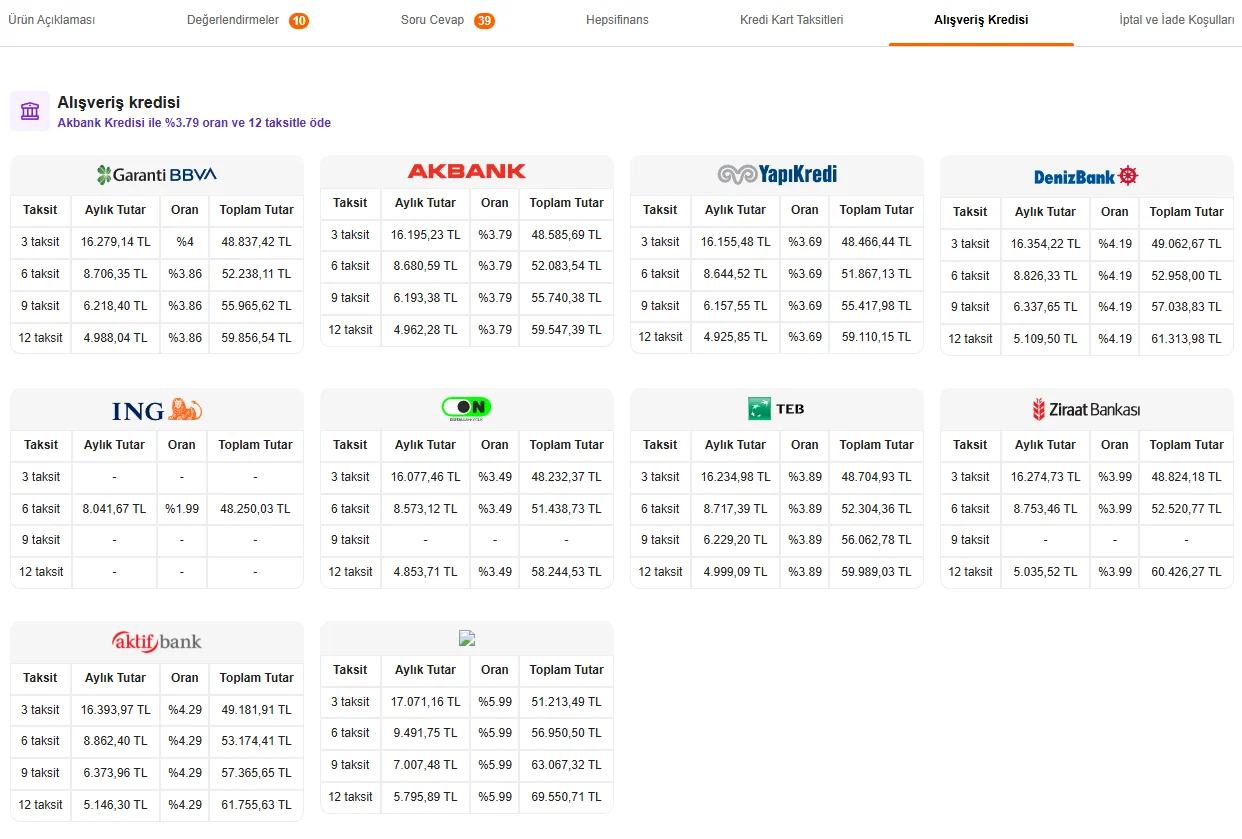Open the Hepsifinans tab
Screen dimensions: 1242x839
617,20
